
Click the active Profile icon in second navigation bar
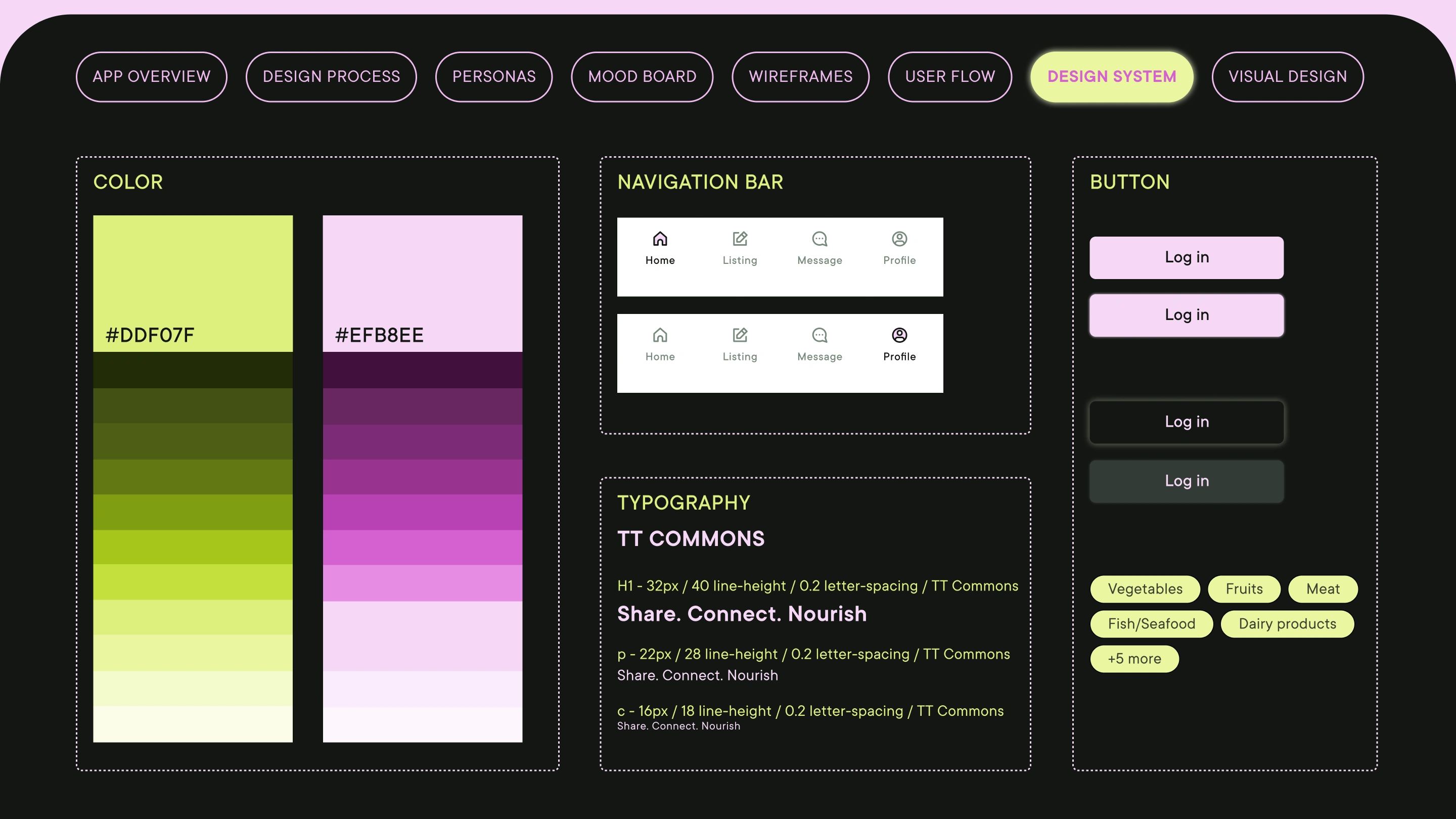click(899, 335)
